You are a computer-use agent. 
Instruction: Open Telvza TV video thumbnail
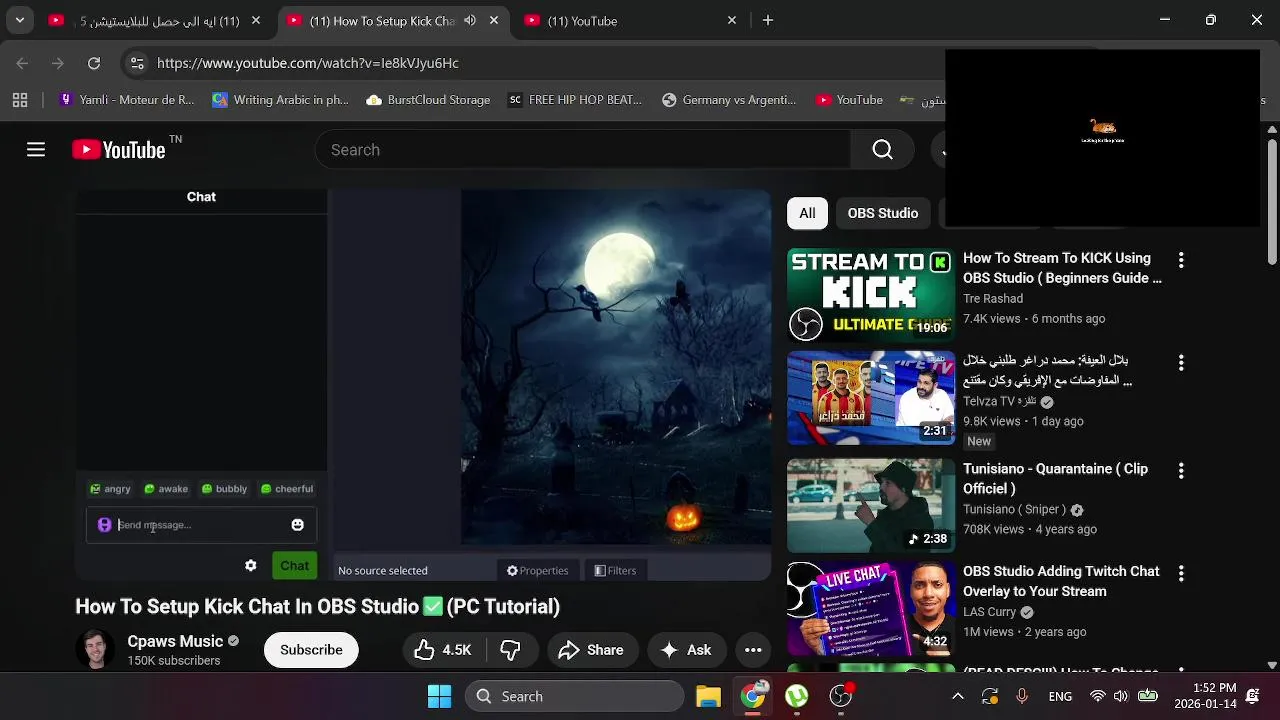871,398
